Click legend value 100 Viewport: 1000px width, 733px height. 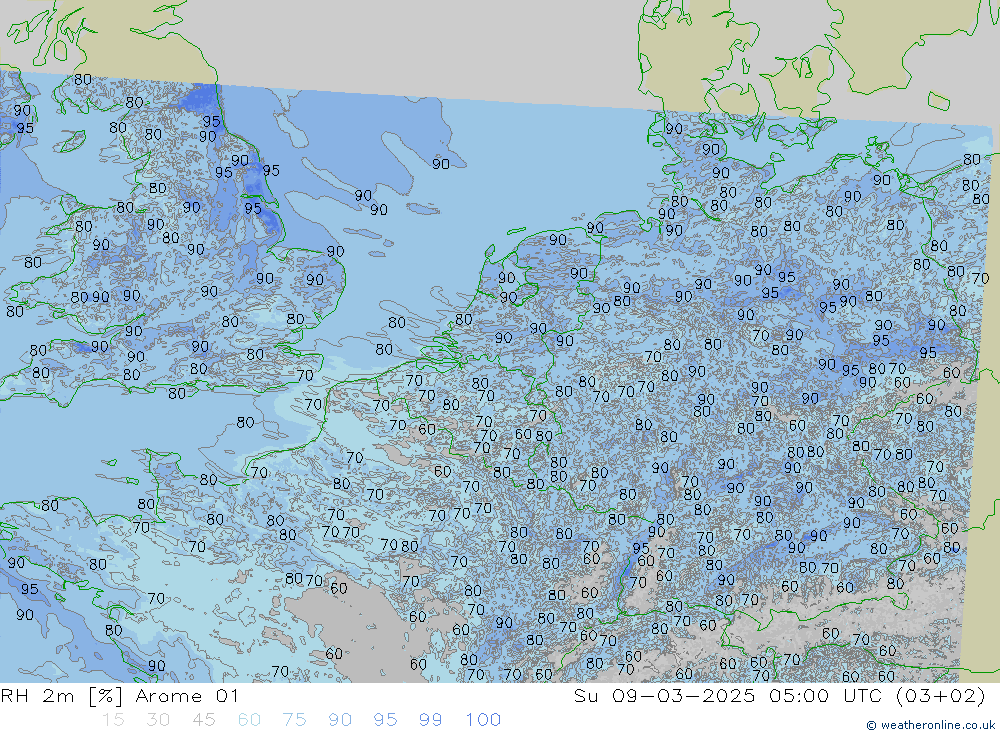point(483,720)
